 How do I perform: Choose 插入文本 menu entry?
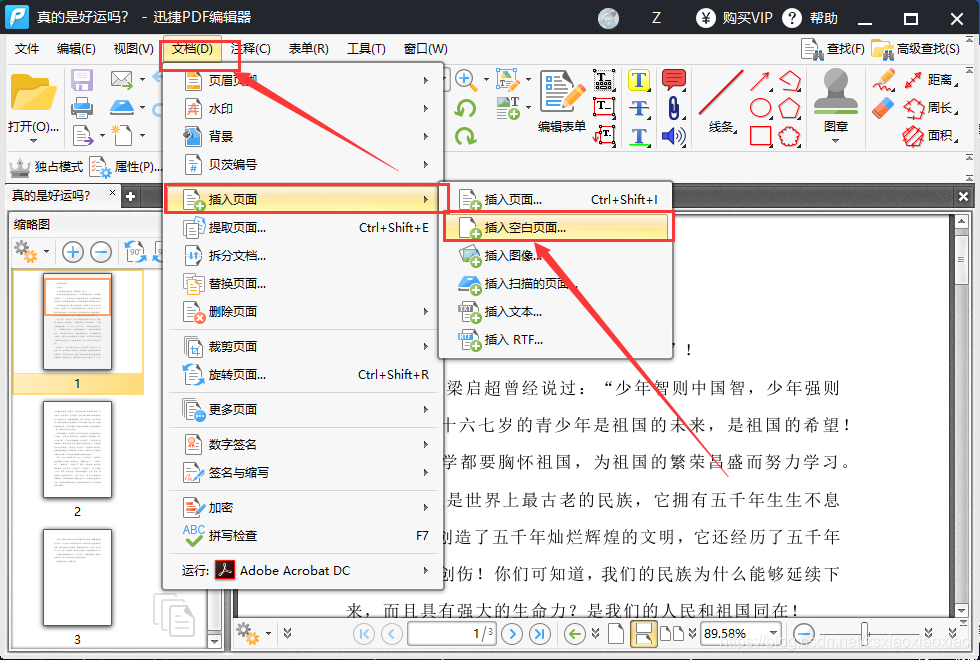pyautogui.click(x=556, y=311)
